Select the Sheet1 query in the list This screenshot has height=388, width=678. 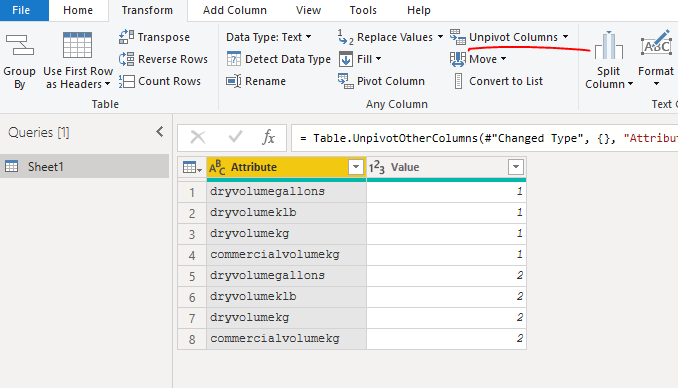[84, 167]
